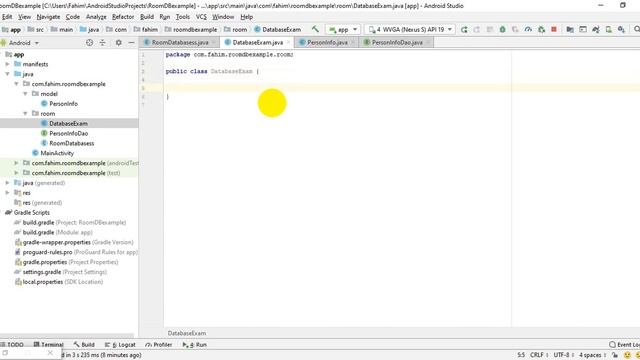This screenshot has width=640, height=360.
Task: Open the Build menu
Action: point(147,17)
